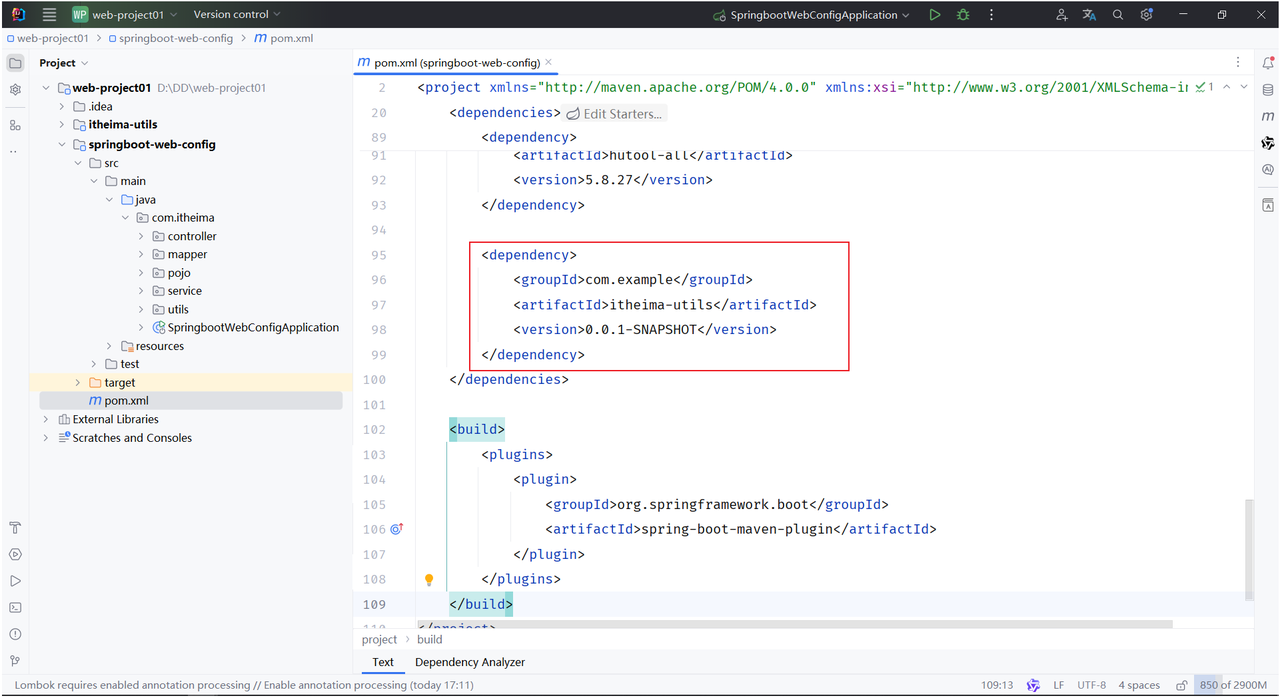Open the Git tool window icon

(15, 661)
